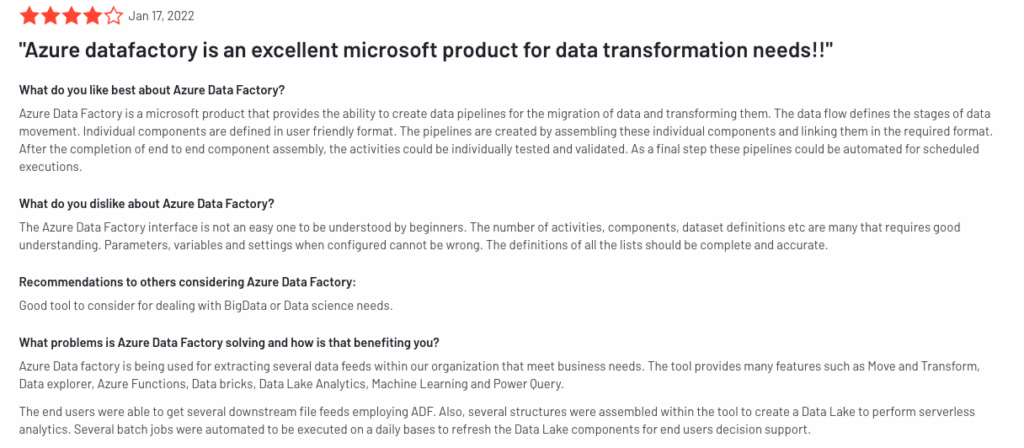The width and height of the screenshot is (1024, 448).
Task: Select the "Recommendations to others" heading
Action: (187, 282)
